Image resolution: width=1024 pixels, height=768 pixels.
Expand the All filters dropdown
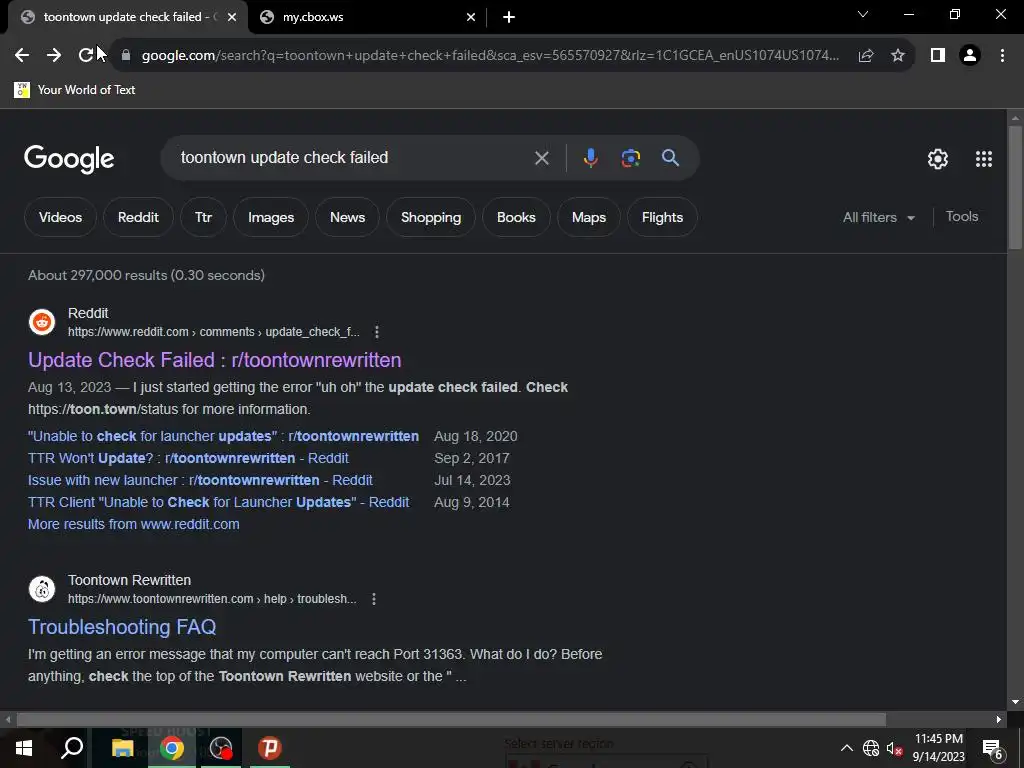(x=878, y=217)
